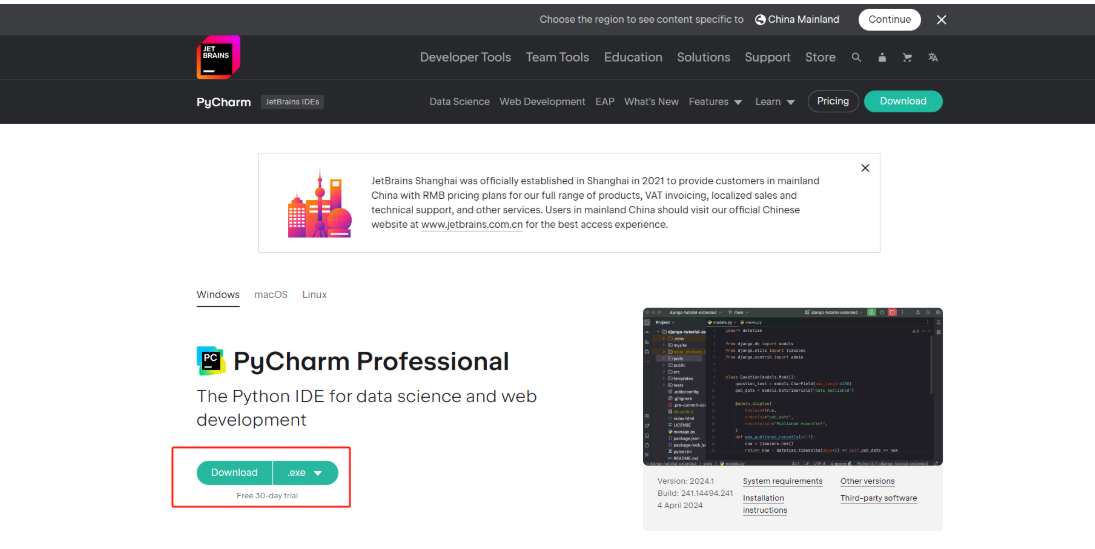The height and width of the screenshot is (549, 1095).
Task: Click the "4 April 2024" release date
Action: point(680,505)
